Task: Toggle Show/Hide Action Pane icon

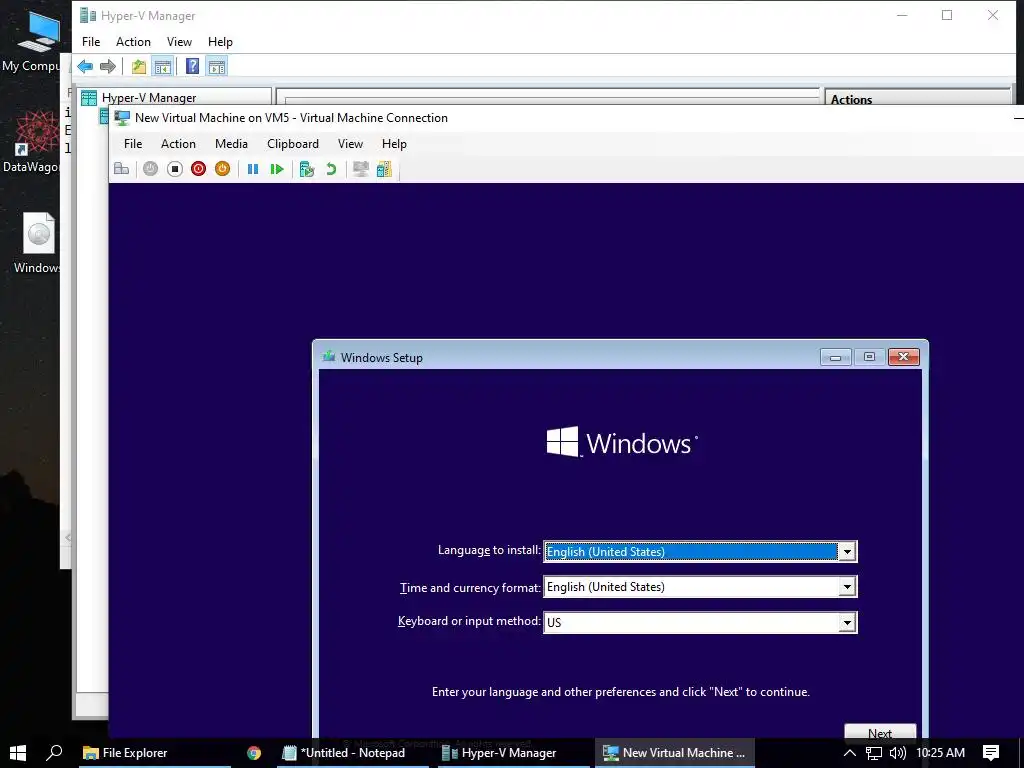Action: tap(217, 66)
